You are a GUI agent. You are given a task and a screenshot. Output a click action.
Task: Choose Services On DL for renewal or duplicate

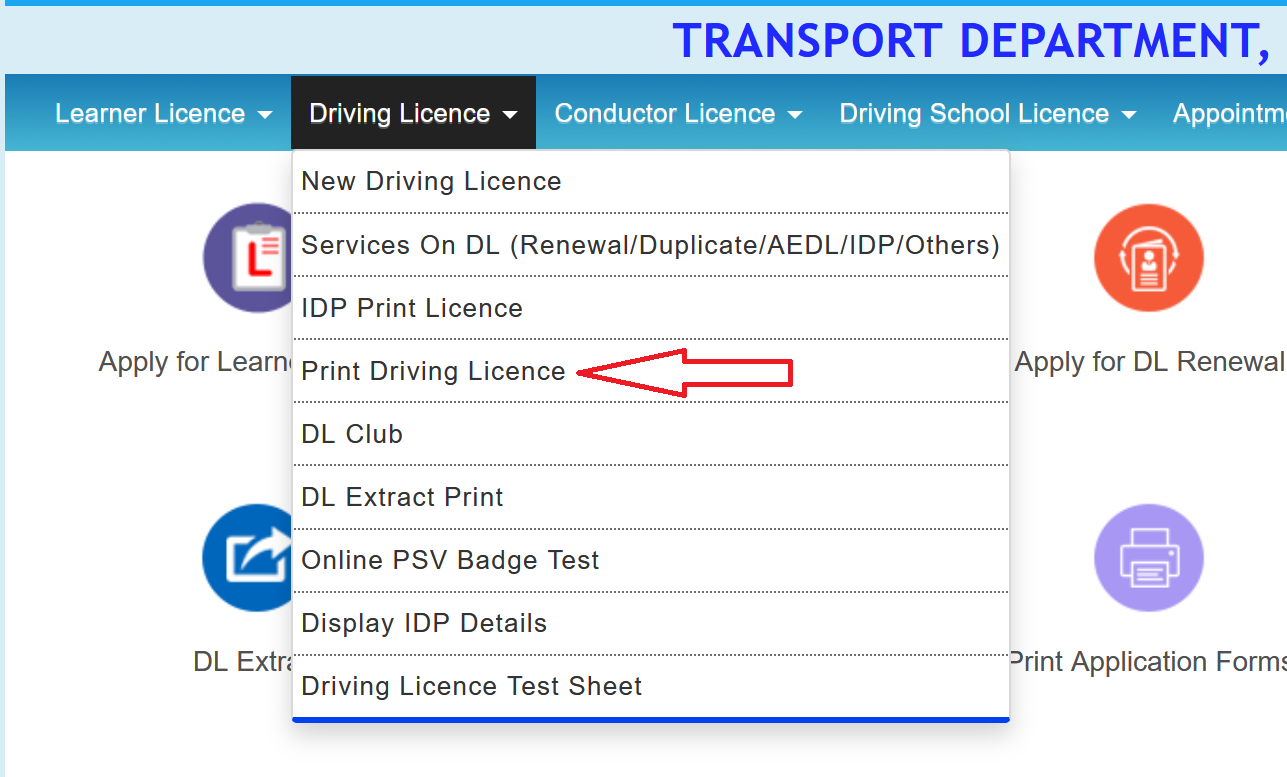650,244
